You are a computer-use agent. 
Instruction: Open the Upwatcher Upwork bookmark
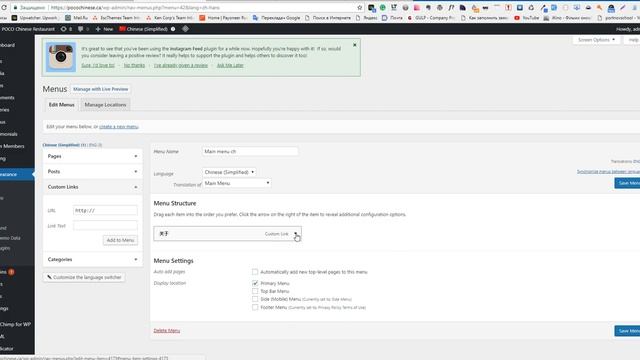pos(35,18)
